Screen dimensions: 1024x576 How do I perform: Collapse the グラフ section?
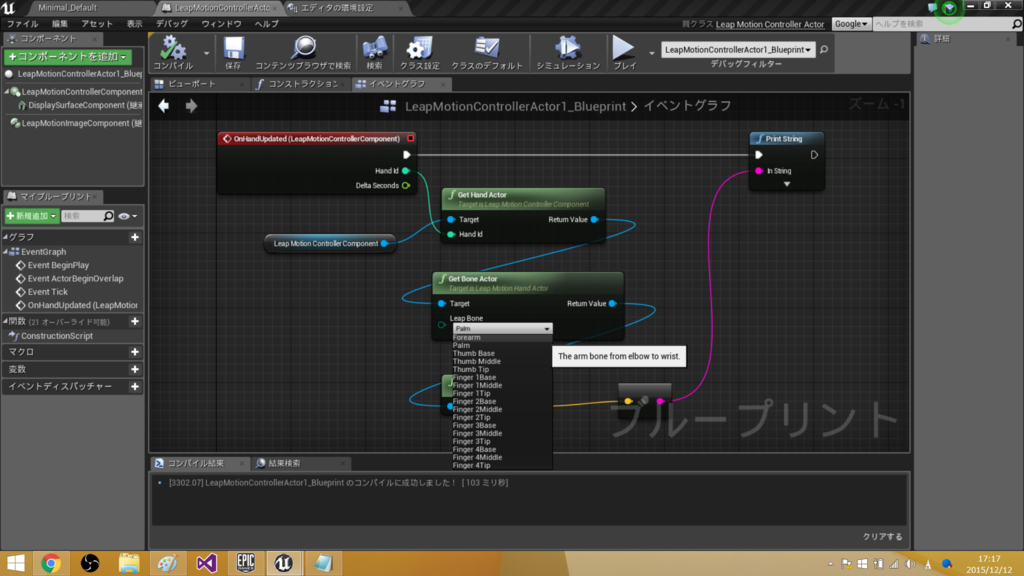click(x=6, y=237)
